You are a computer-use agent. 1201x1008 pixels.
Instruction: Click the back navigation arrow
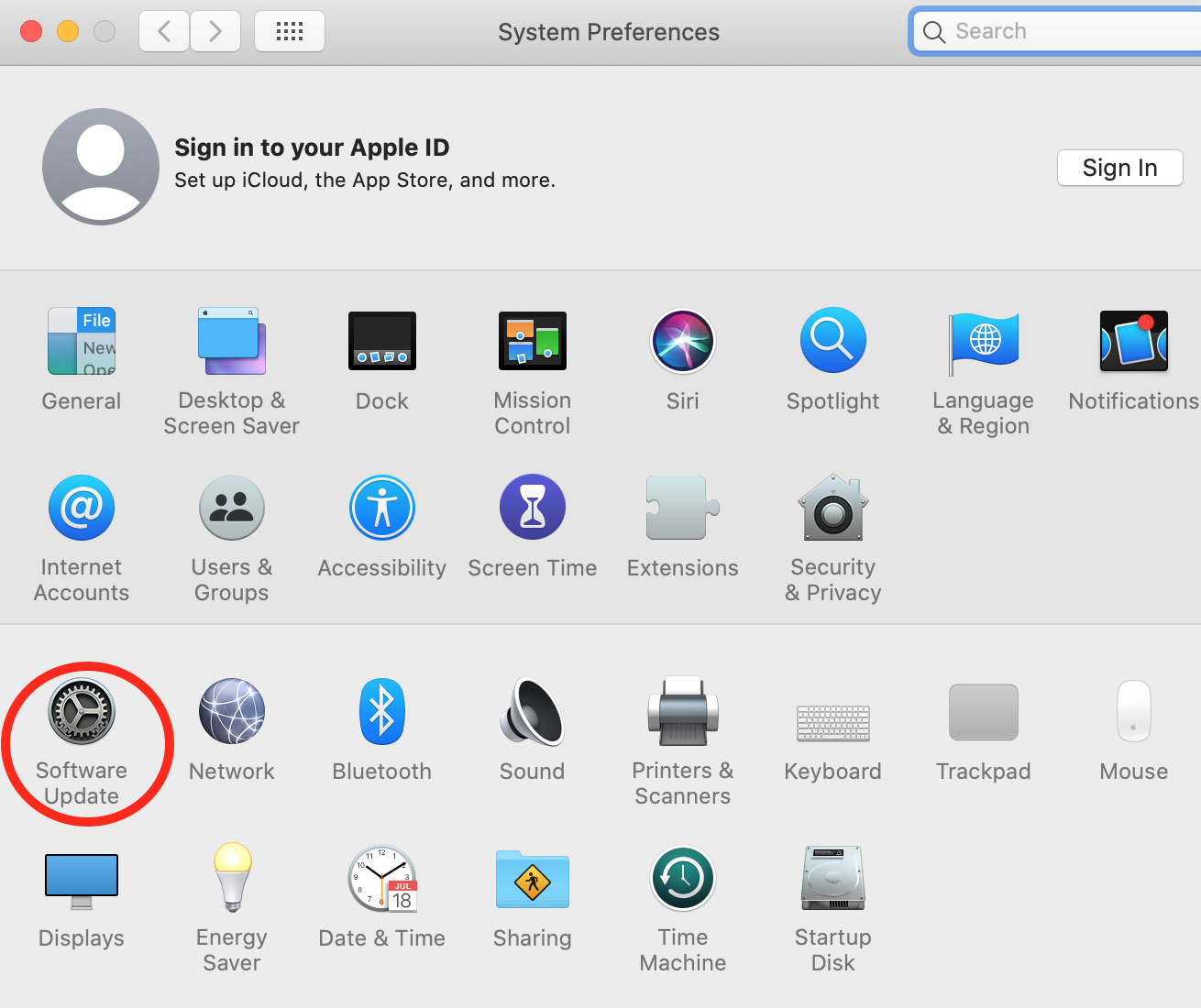coord(165,32)
